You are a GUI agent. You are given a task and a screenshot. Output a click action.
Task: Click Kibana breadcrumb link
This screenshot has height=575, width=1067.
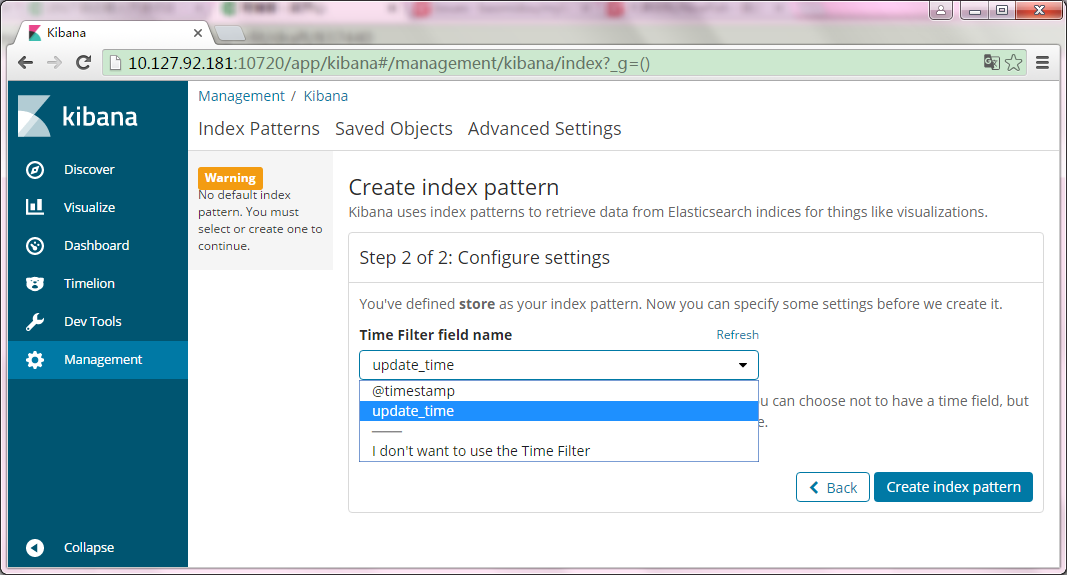click(325, 96)
